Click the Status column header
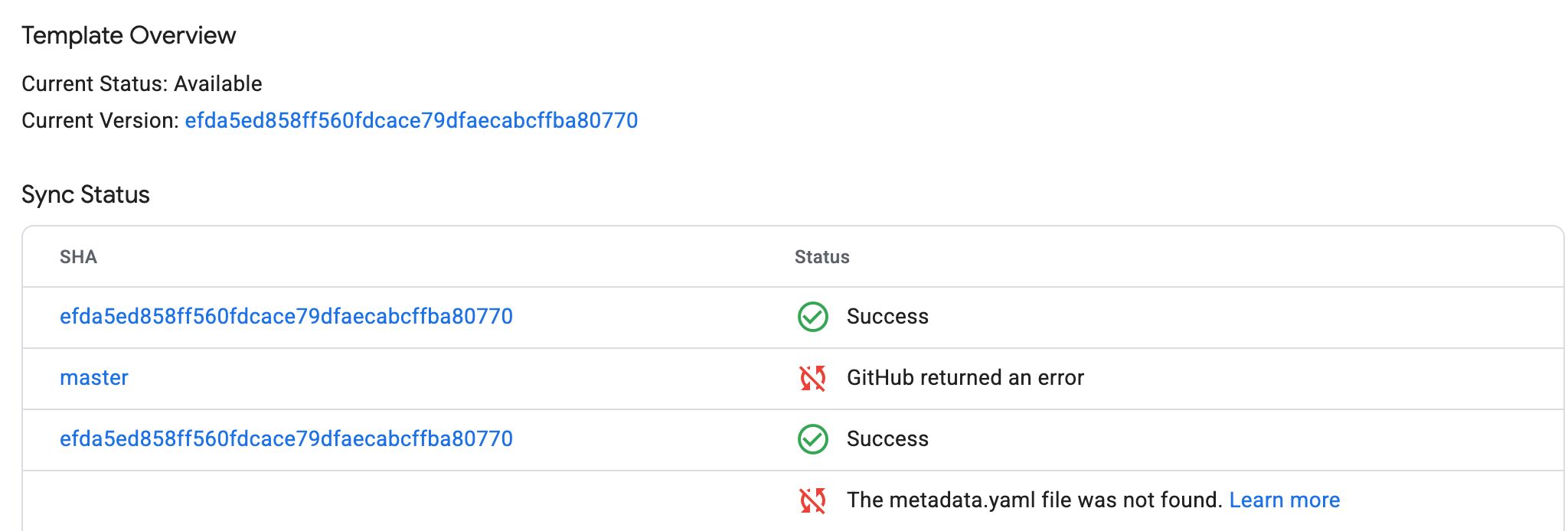 pos(822,257)
